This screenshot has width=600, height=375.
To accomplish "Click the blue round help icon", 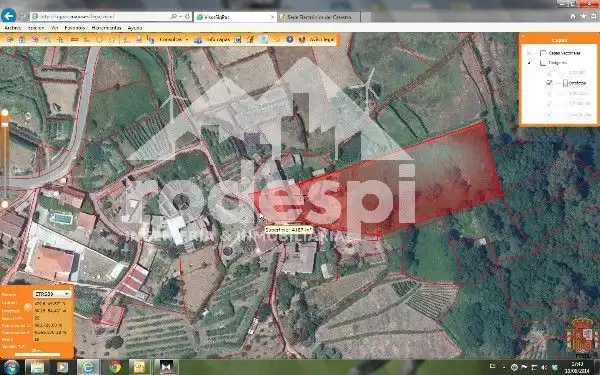I will coord(290,39).
